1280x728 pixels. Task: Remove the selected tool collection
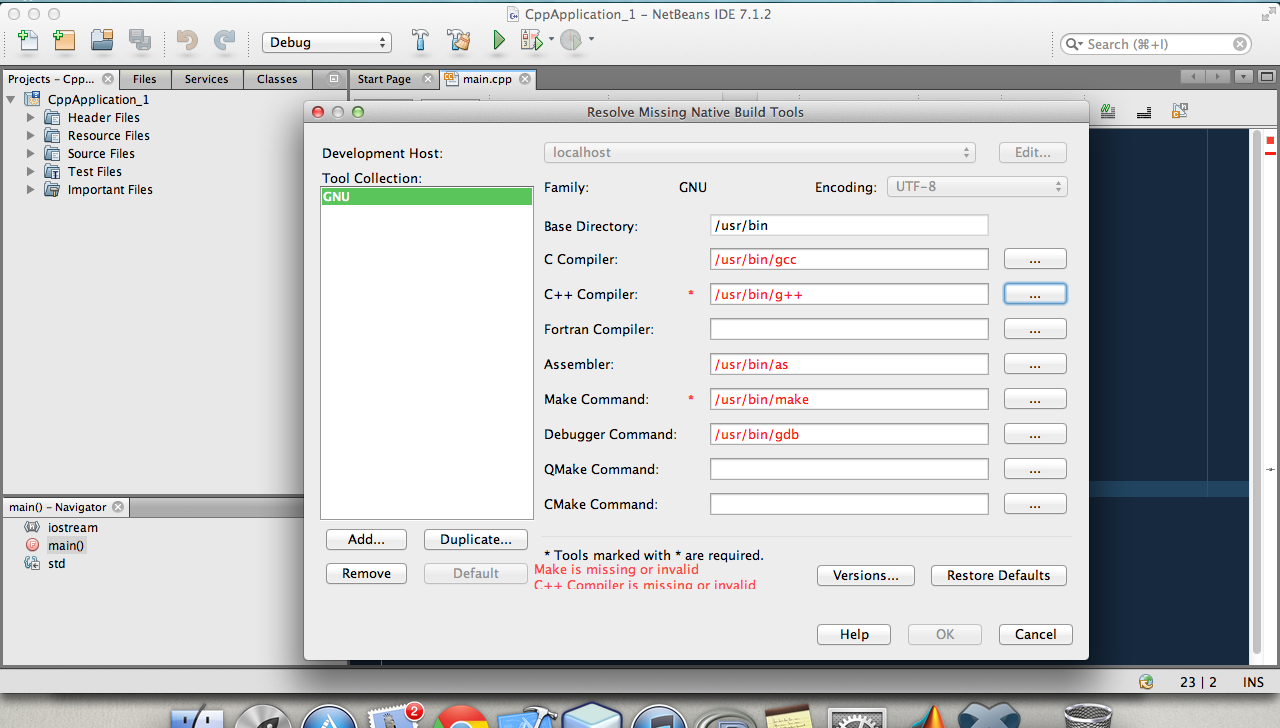(x=367, y=573)
